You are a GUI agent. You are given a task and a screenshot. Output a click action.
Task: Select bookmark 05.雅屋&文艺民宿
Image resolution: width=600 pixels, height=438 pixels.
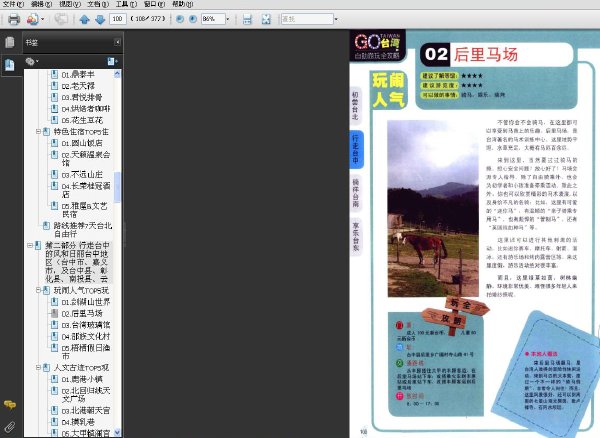(85, 210)
